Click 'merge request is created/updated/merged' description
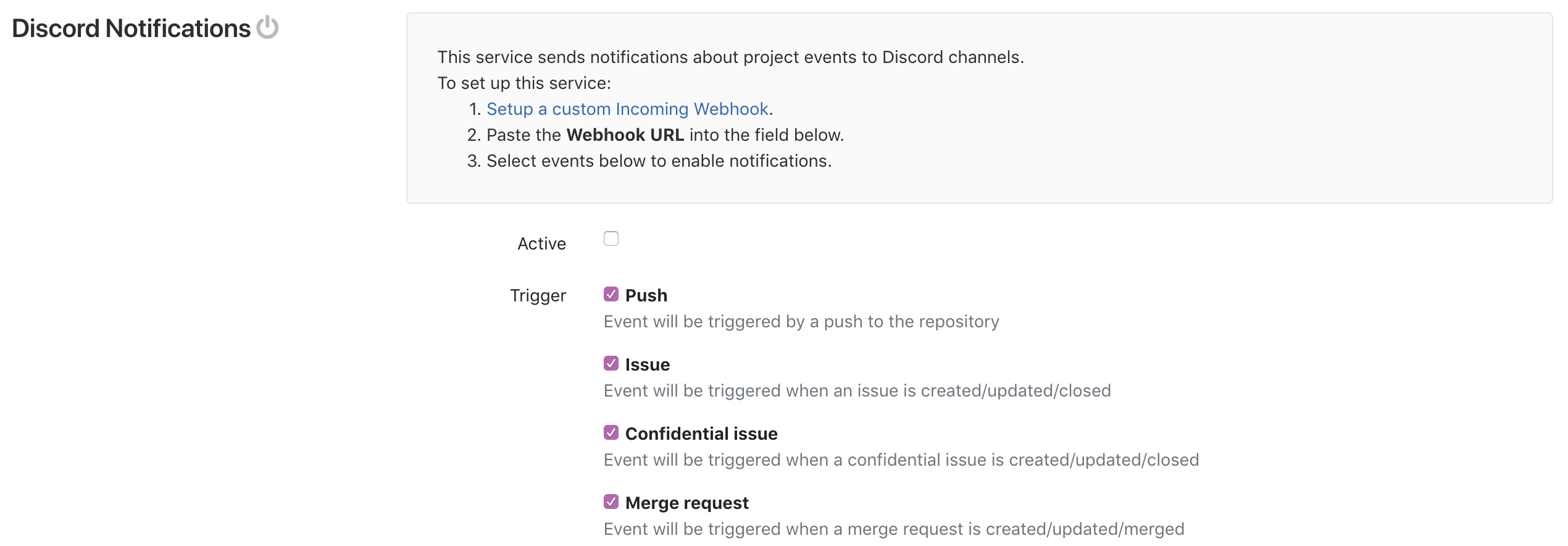The width and height of the screenshot is (1568, 546). [x=894, y=529]
